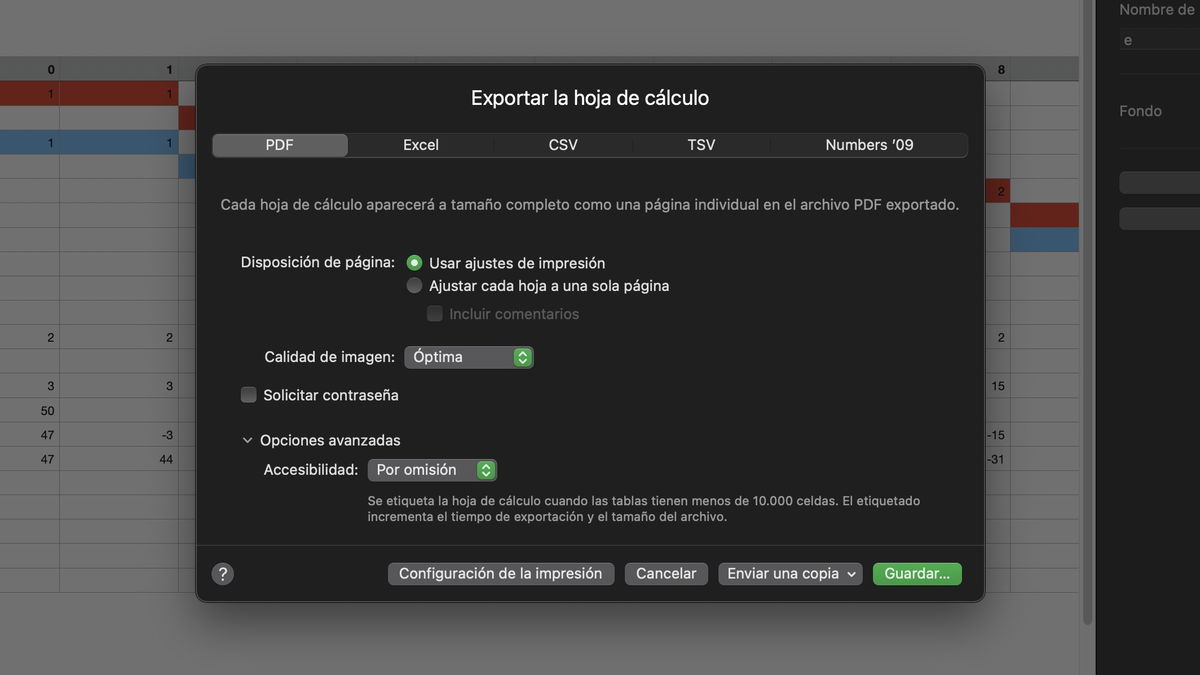Choose the Numbers '09 format
This screenshot has width=1200, height=675.
[x=868, y=144]
